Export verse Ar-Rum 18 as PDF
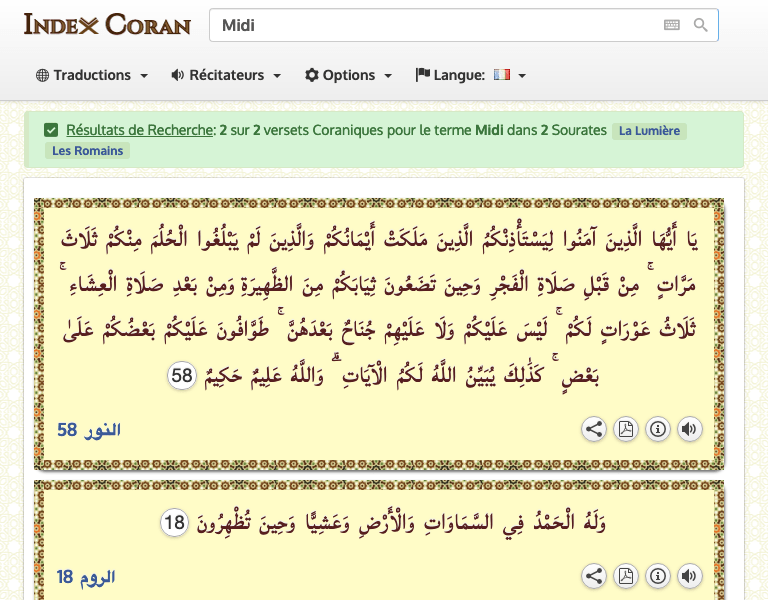 tap(625, 576)
